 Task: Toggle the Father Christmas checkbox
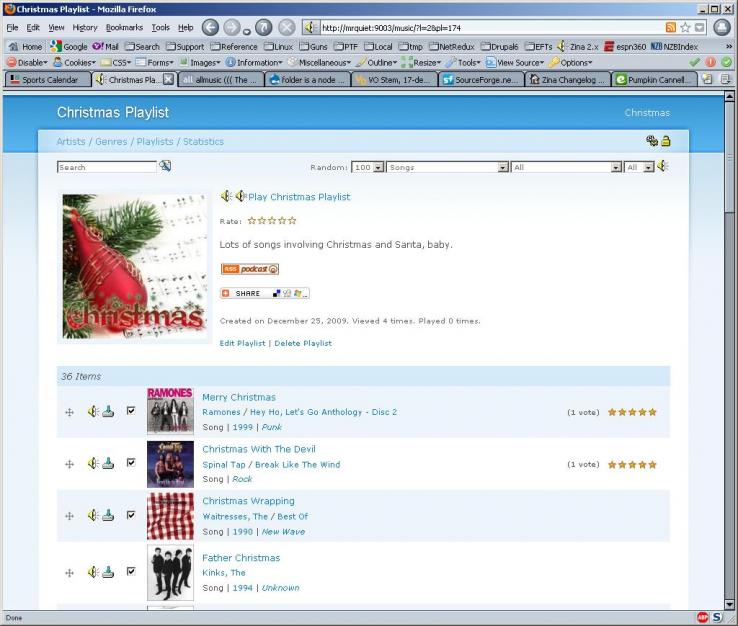tap(131, 571)
